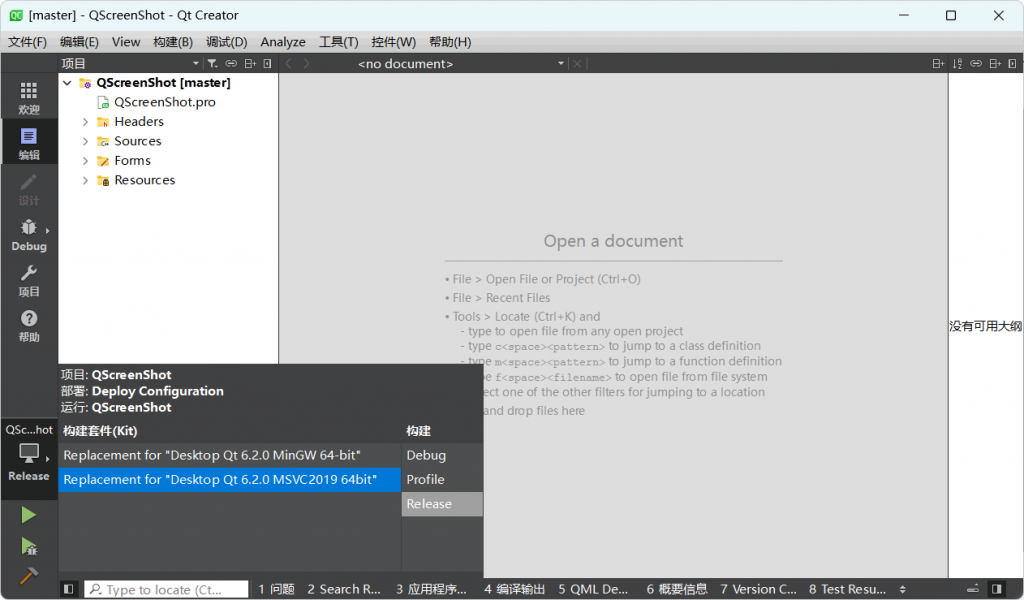Toggle synchronize with editor link icon in project panel
This screenshot has height=600, width=1024.
[231, 63]
